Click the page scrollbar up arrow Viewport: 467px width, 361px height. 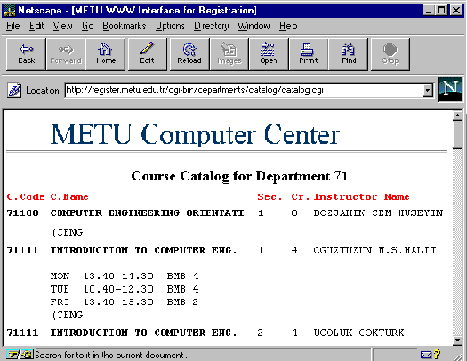tap(458, 116)
